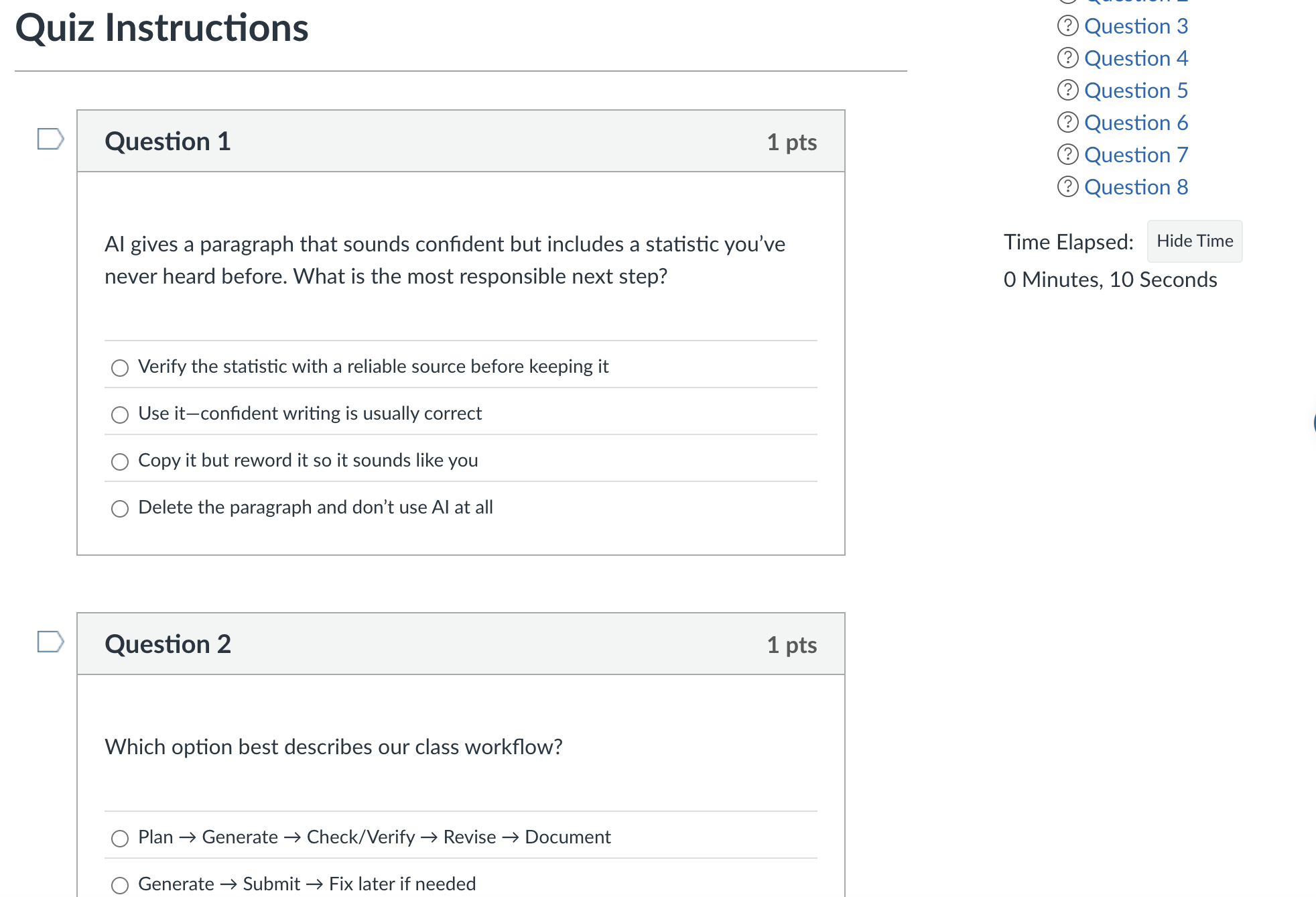This screenshot has width=1316, height=897.
Task: Open Question 6 from the question list
Action: pyautogui.click(x=1136, y=123)
